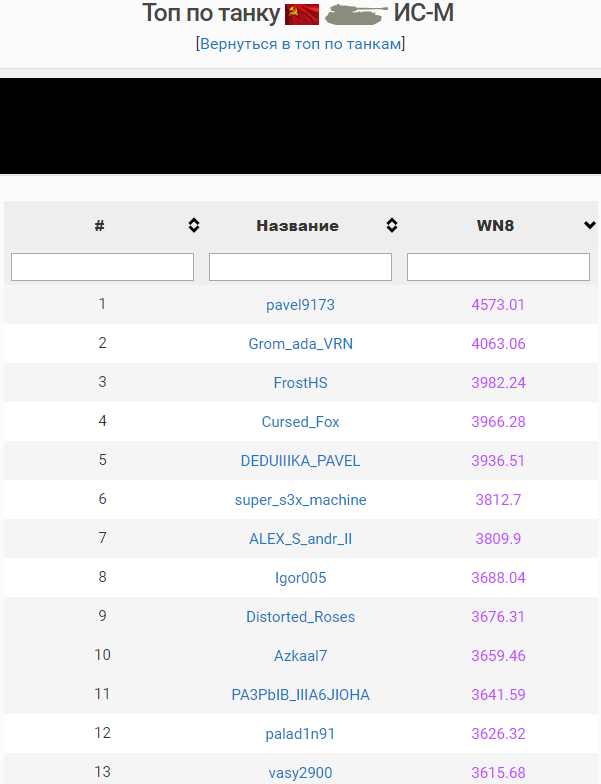Screen dimensions: 601x784
Task: Click the Название filter input box
Action: pyautogui.click(x=300, y=267)
